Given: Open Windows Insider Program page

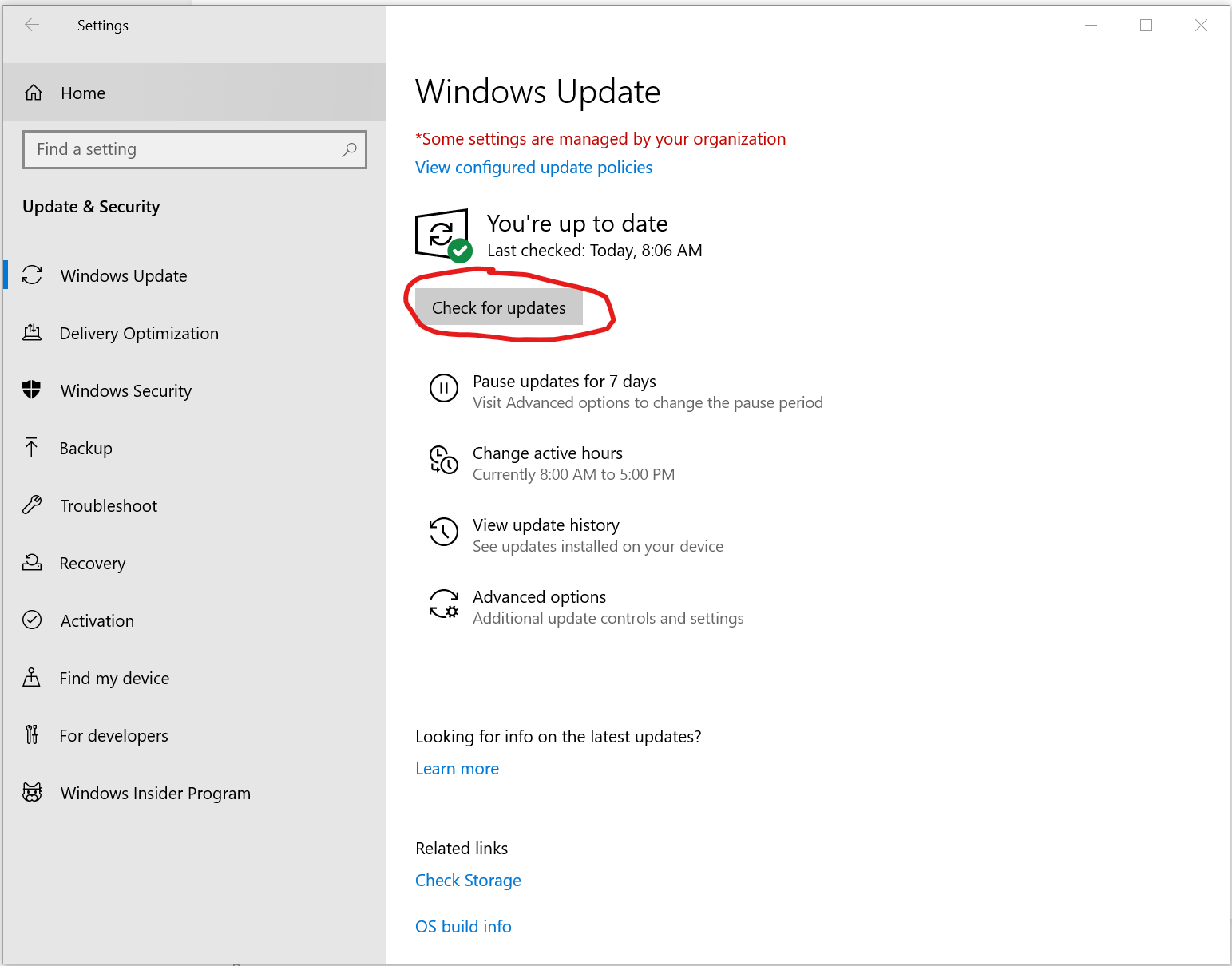Looking at the screenshot, I should (195, 793).
